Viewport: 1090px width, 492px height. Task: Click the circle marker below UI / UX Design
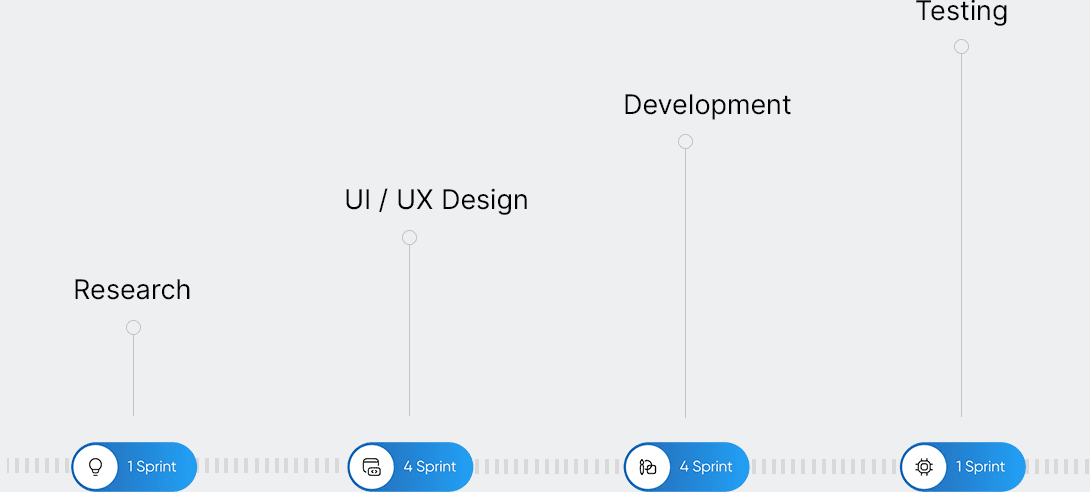tap(409, 238)
